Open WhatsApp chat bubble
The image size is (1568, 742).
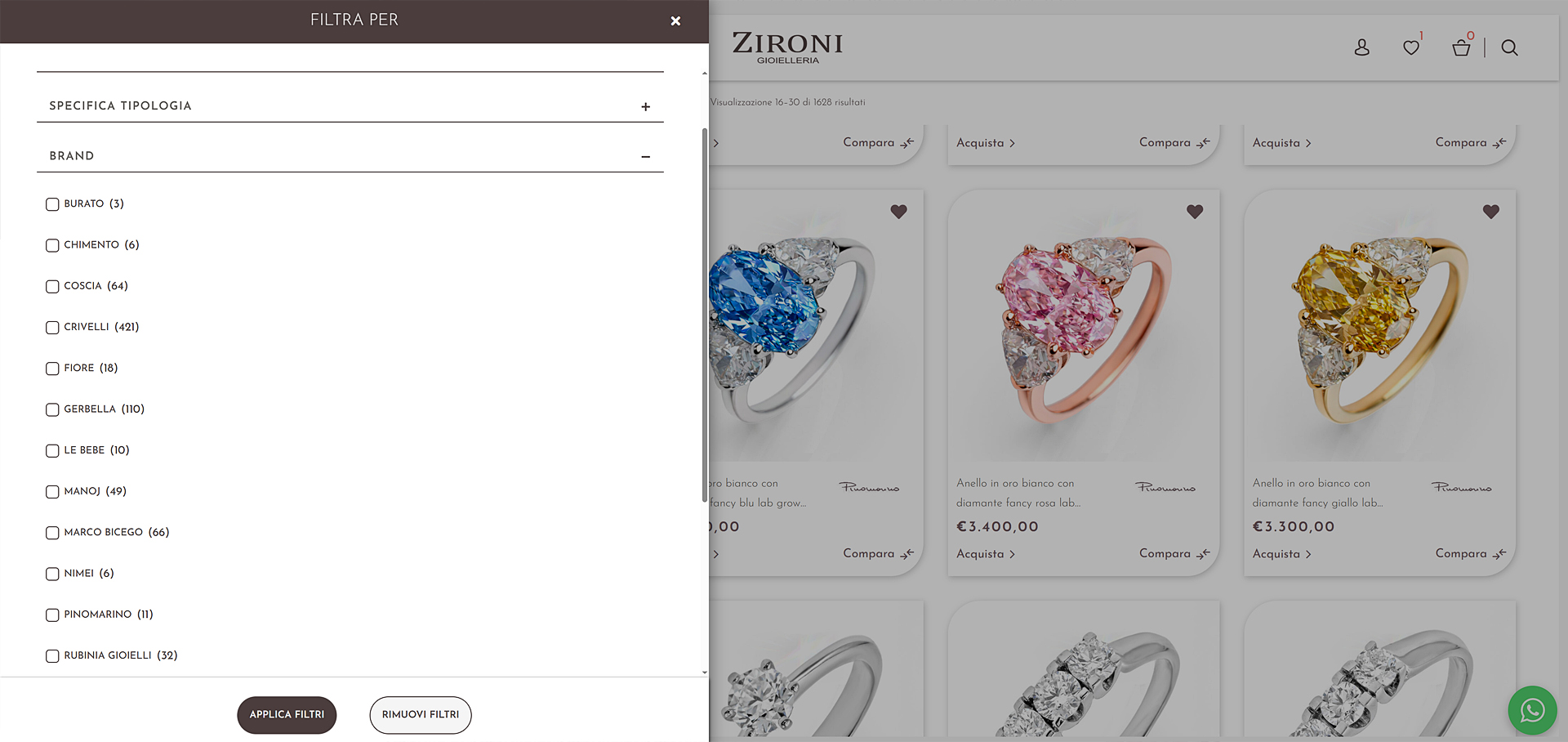1532,710
